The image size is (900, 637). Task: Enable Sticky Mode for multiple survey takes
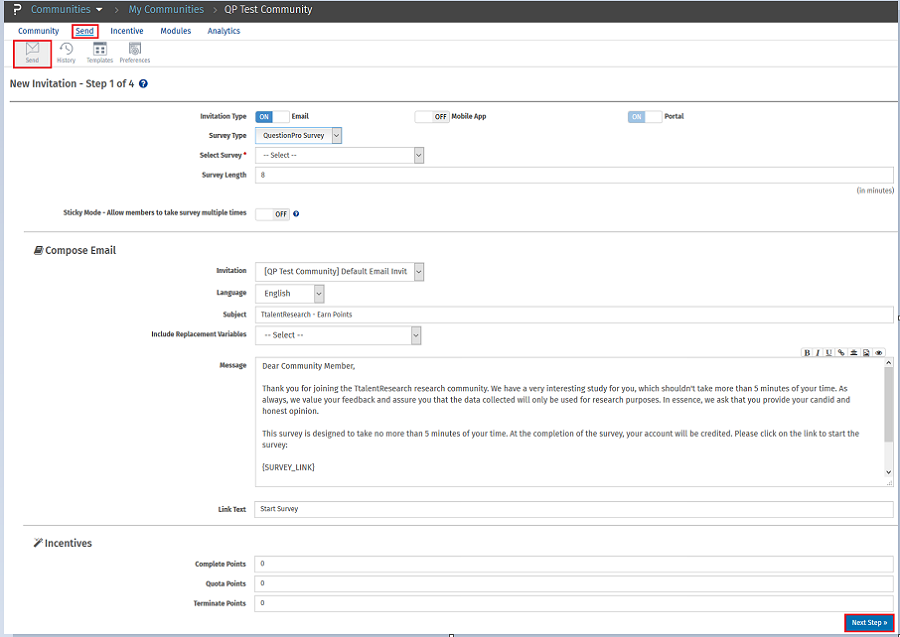click(x=271, y=214)
